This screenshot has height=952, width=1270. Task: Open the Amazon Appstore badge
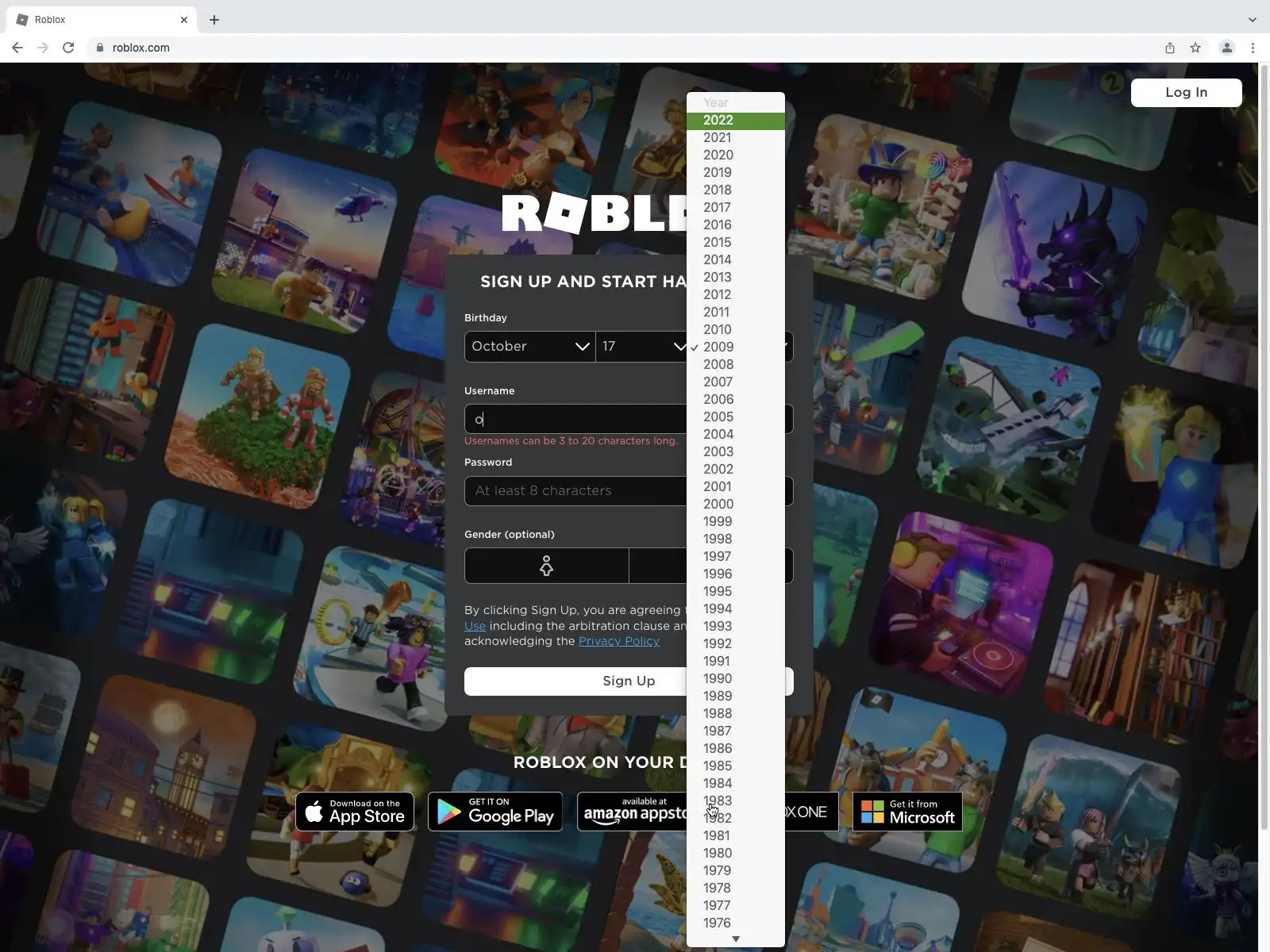point(632,812)
